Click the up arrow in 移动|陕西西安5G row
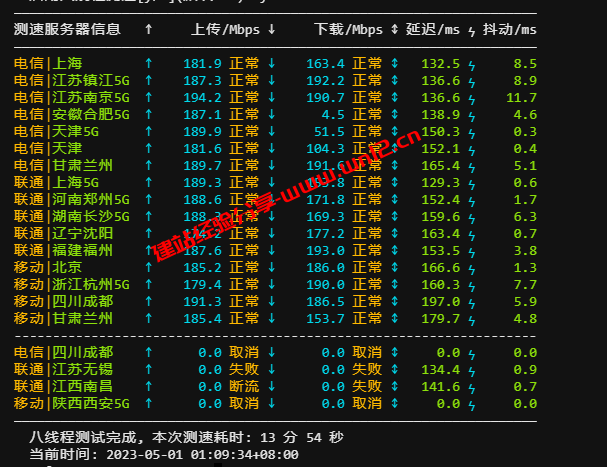This screenshot has height=467, width=607. coord(149,403)
